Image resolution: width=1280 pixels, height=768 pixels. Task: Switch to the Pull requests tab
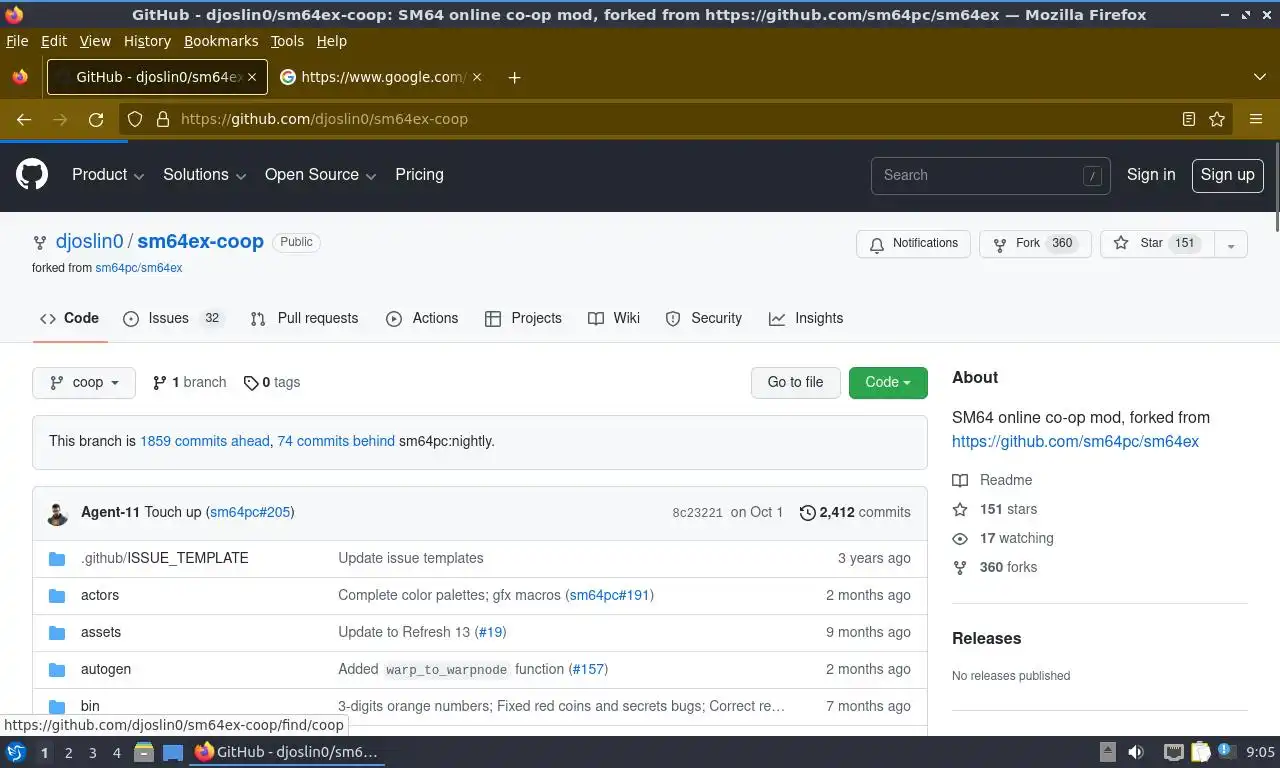304,318
